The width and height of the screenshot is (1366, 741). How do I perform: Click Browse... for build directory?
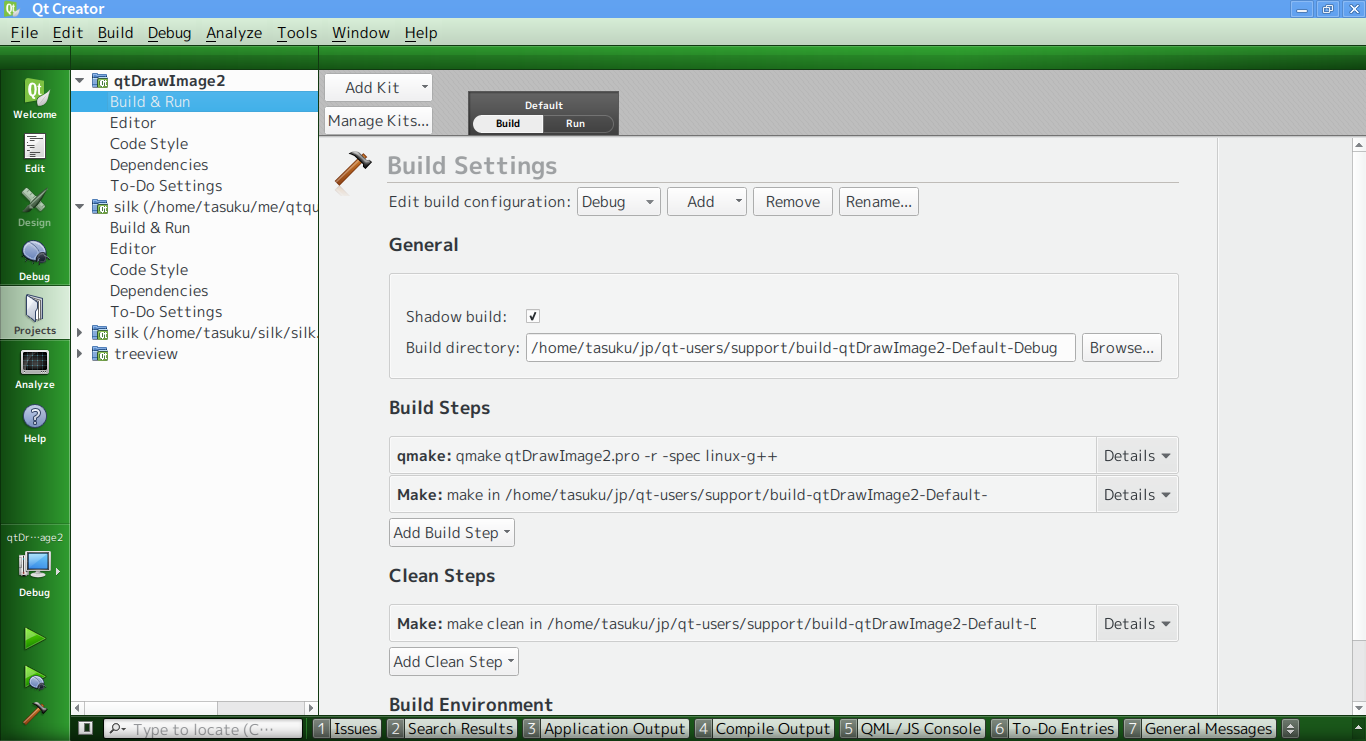tap(1122, 348)
